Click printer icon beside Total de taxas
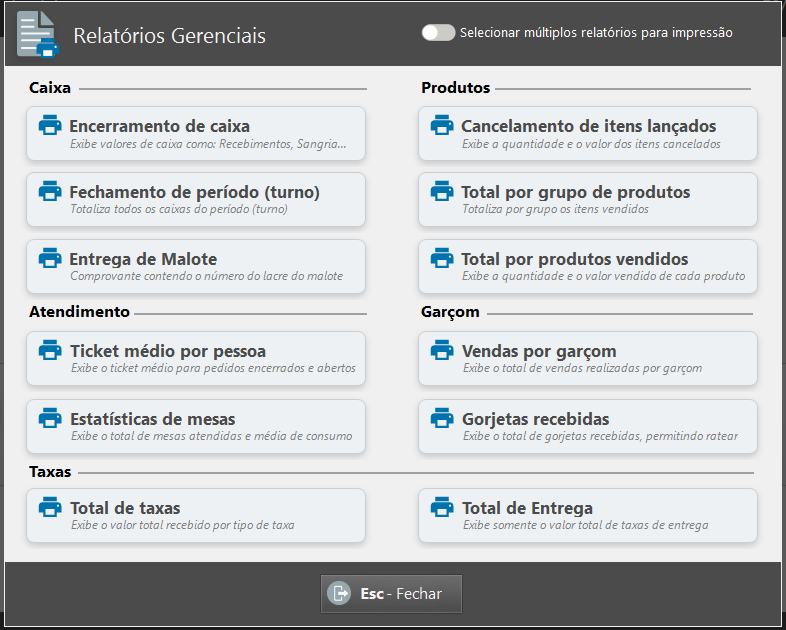This screenshot has height=630, width=786. (x=50, y=508)
